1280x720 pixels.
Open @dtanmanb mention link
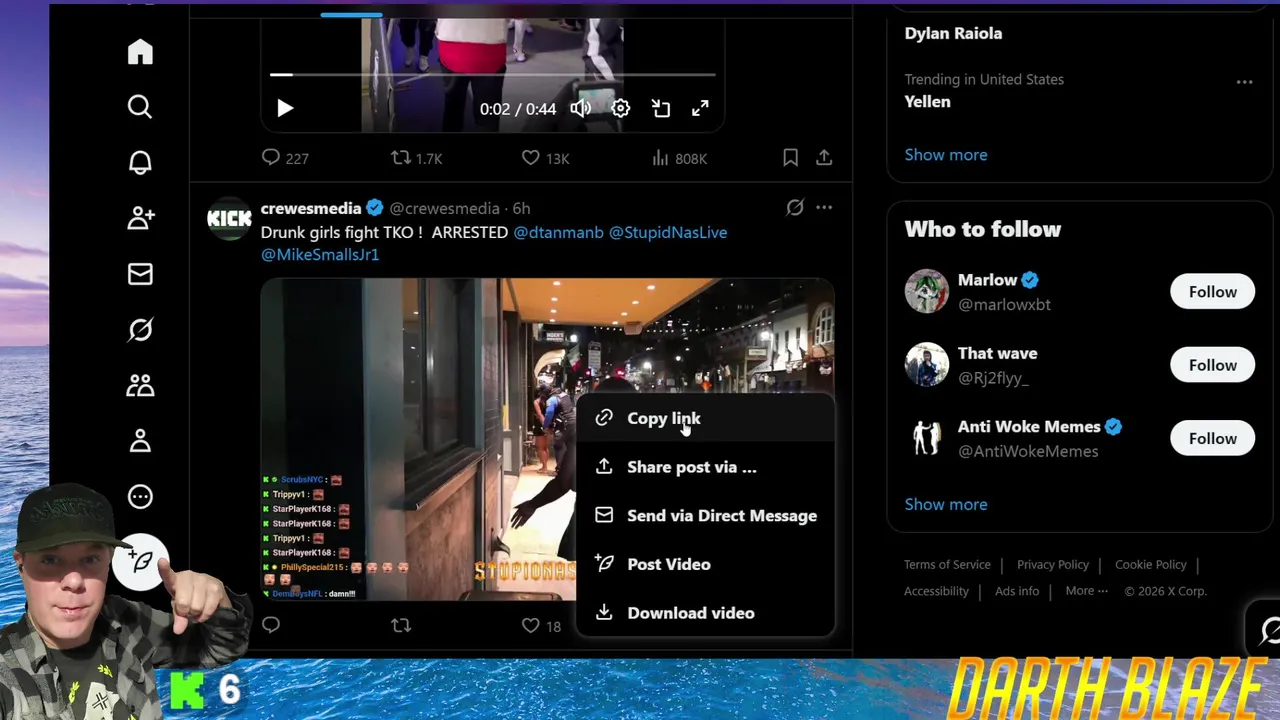(558, 232)
